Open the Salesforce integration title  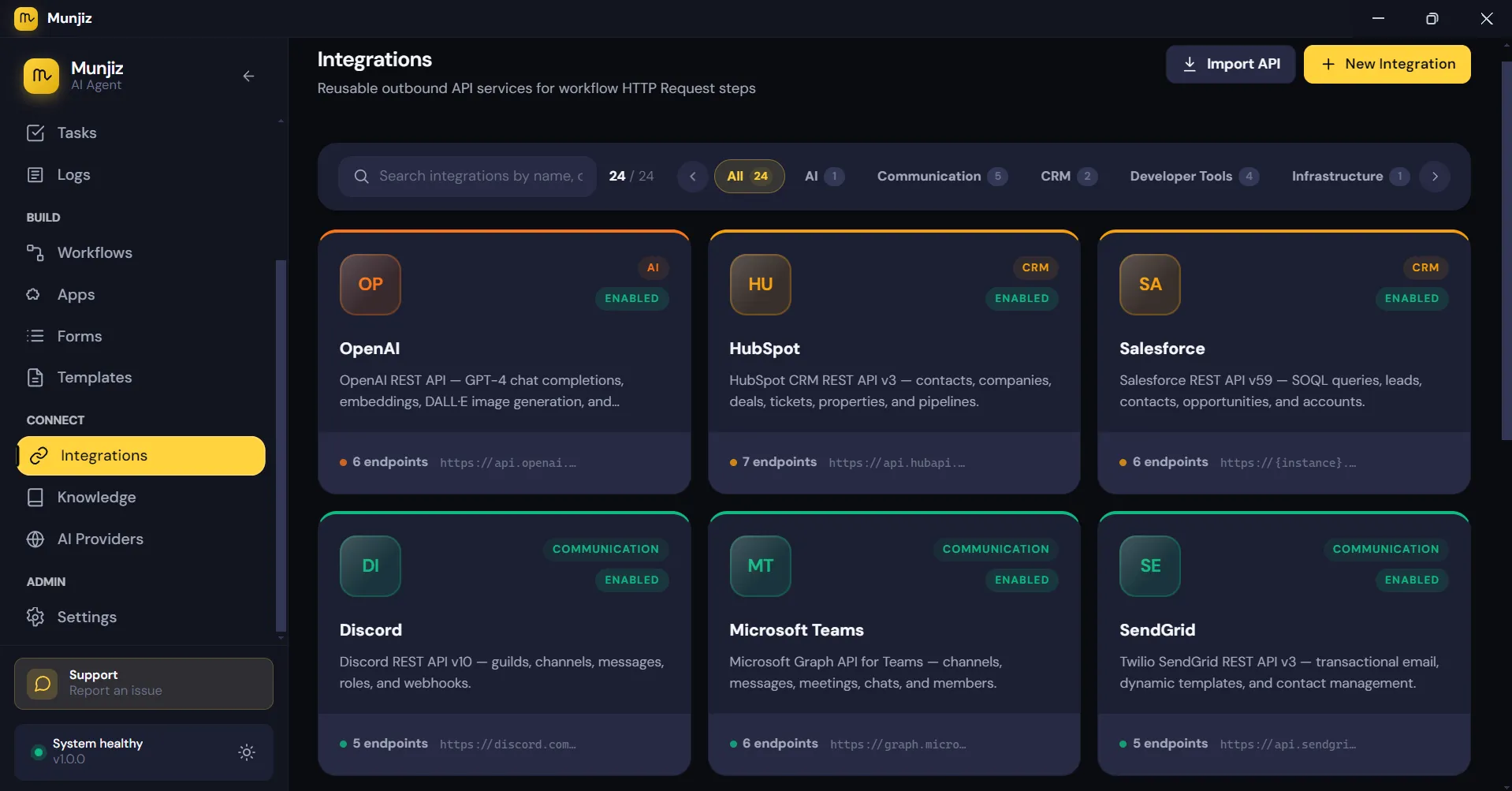(1162, 349)
